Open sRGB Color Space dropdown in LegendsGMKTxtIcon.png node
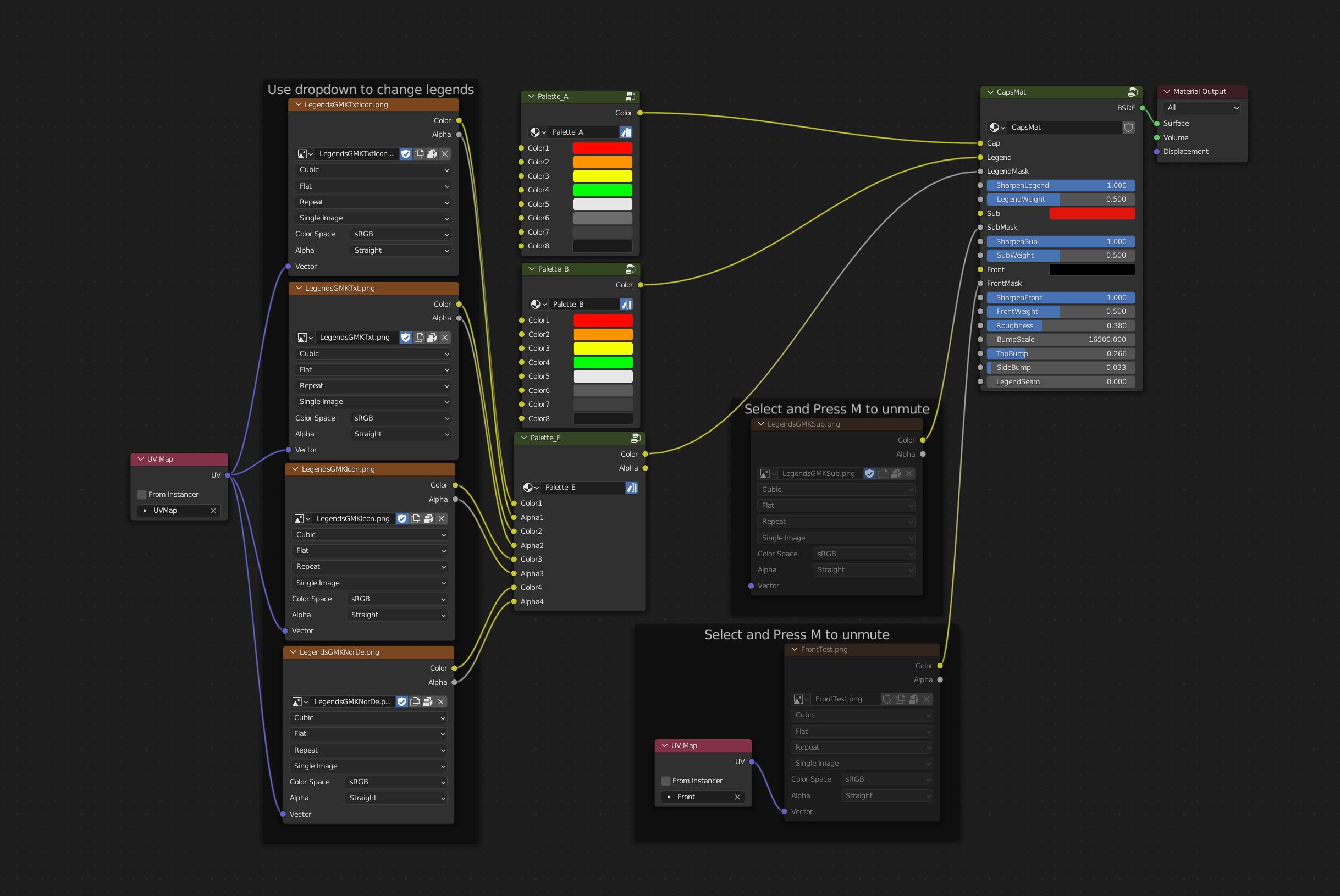Viewport: 1340px width, 896px height. coord(400,234)
